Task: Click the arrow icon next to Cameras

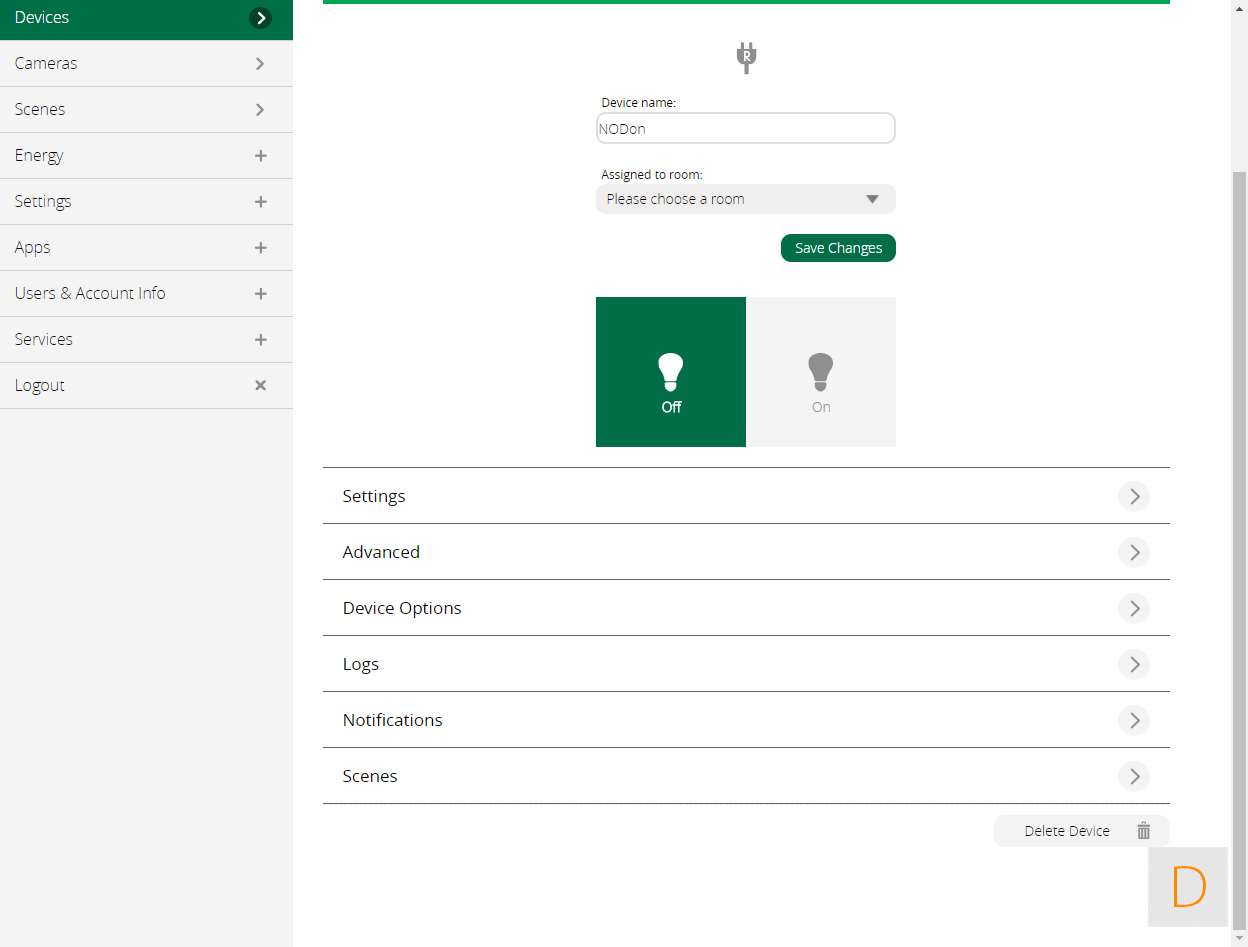Action: pos(260,63)
